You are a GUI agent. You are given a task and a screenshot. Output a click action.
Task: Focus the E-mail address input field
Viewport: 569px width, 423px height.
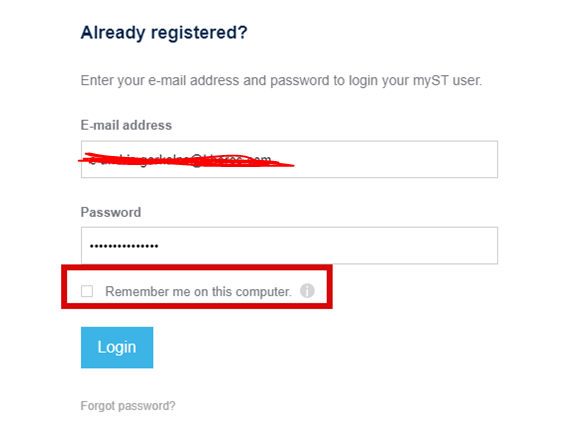click(289, 159)
